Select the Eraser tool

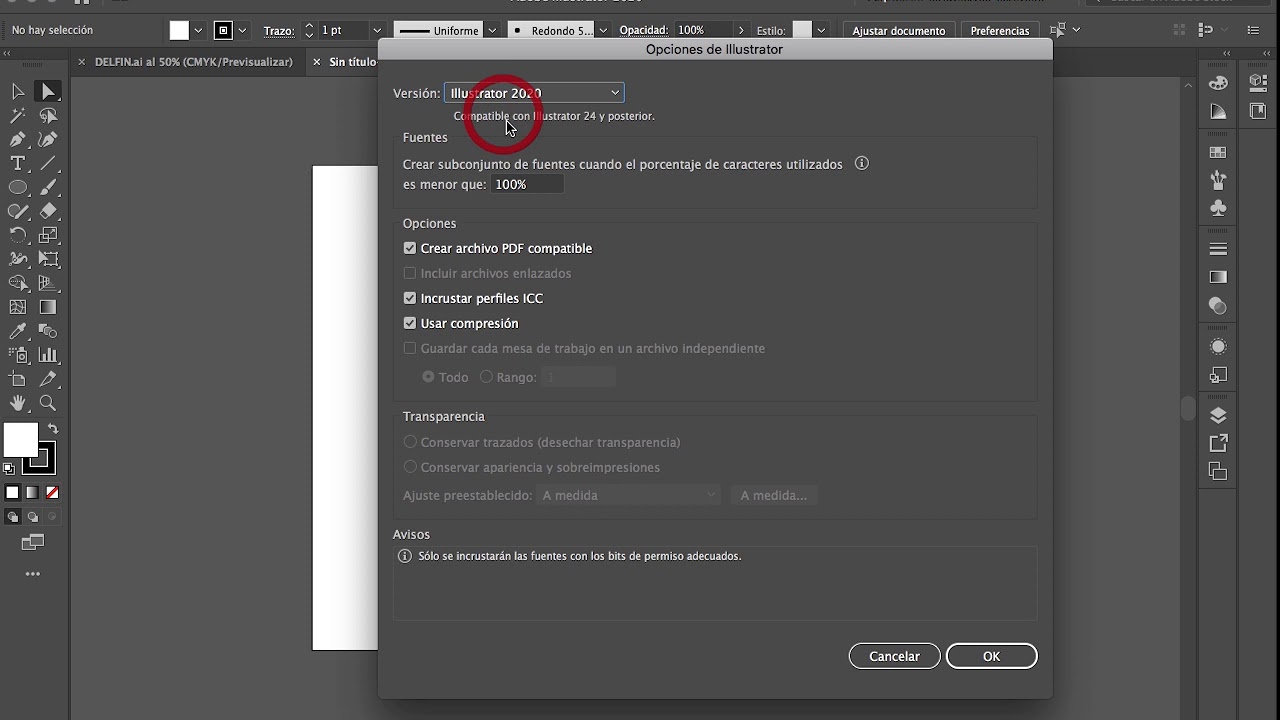pyautogui.click(x=48, y=211)
